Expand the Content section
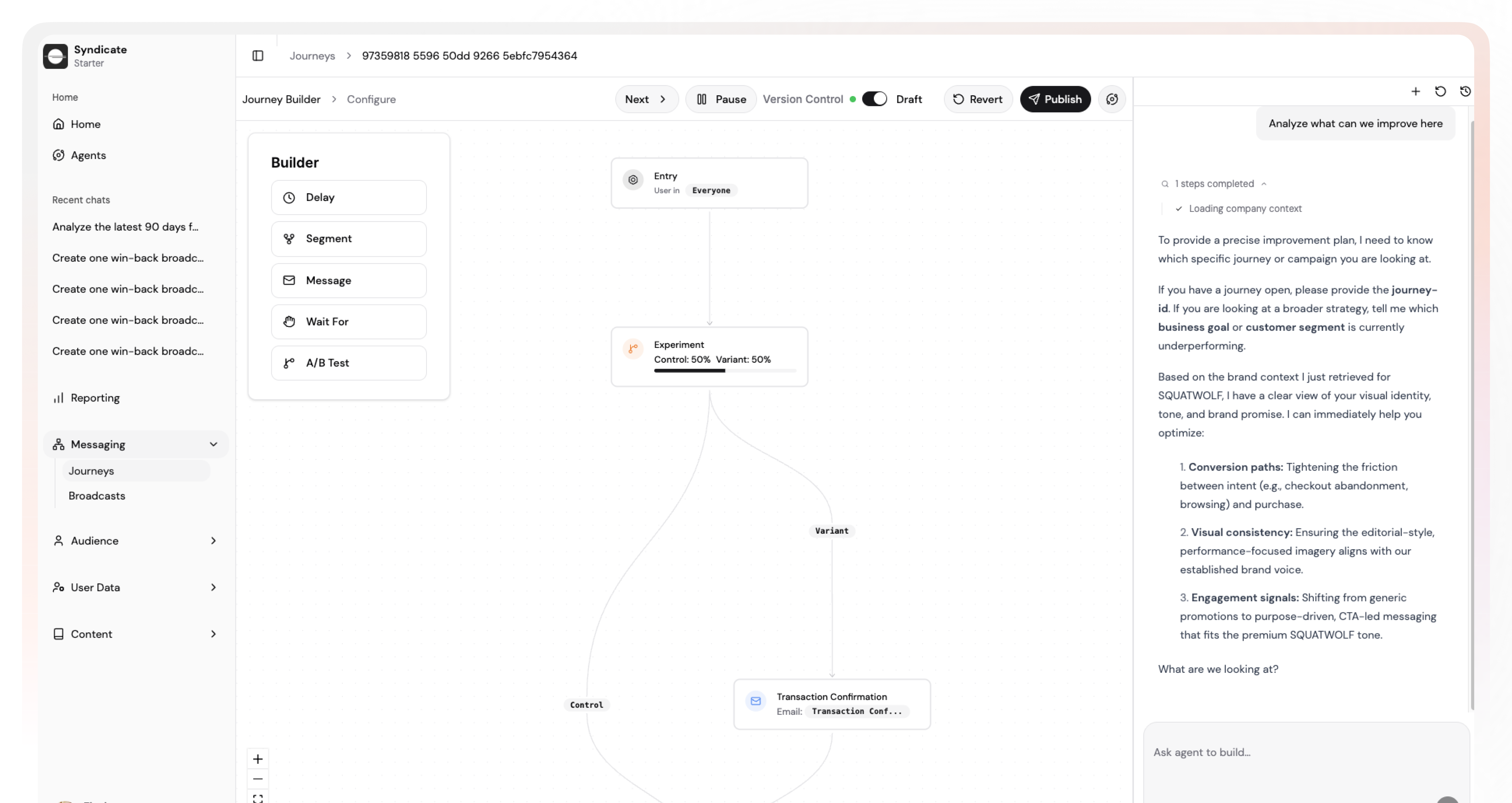The height and width of the screenshot is (803, 1512). [136, 634]
